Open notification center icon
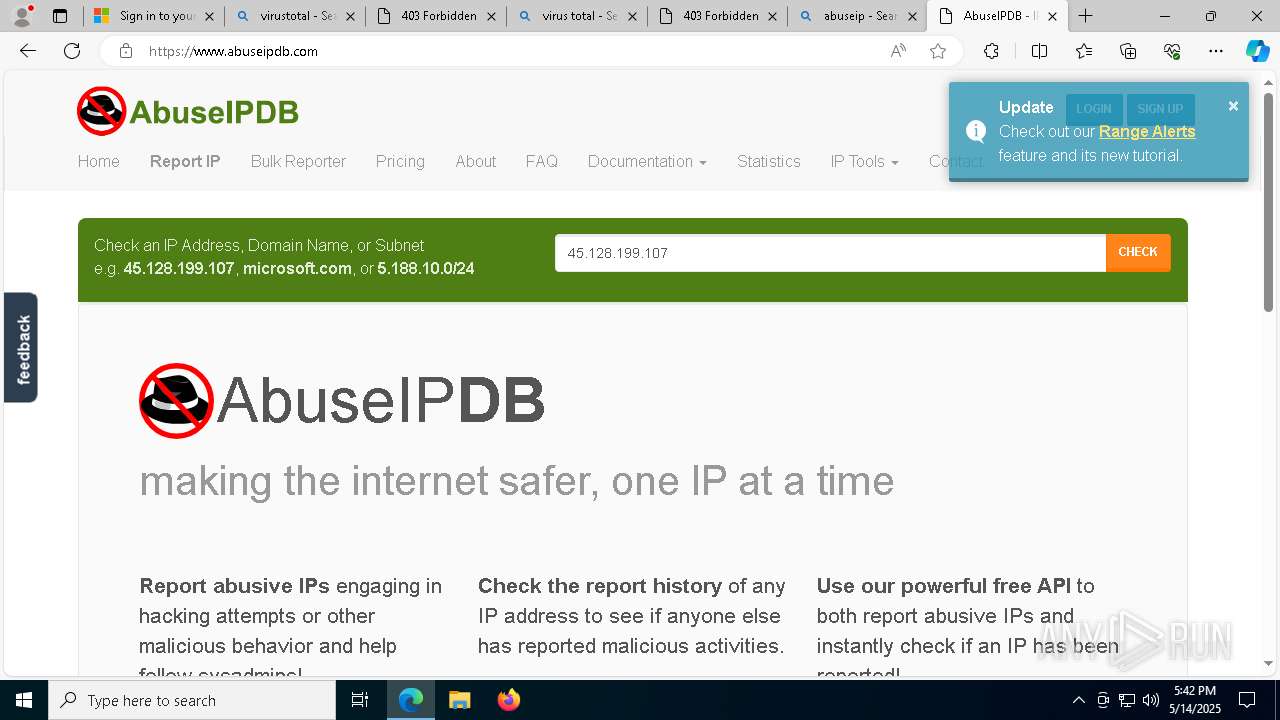1280x720 pixels. pos(1247,700)
